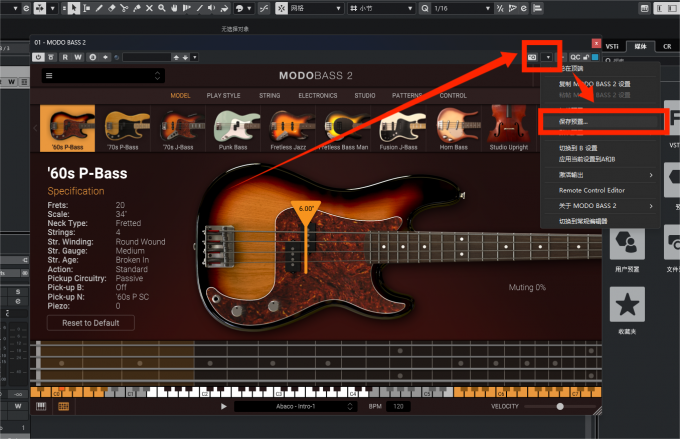Select the Erase tool
This screenshot has width=680, height=439.
(x=111, y=8)
